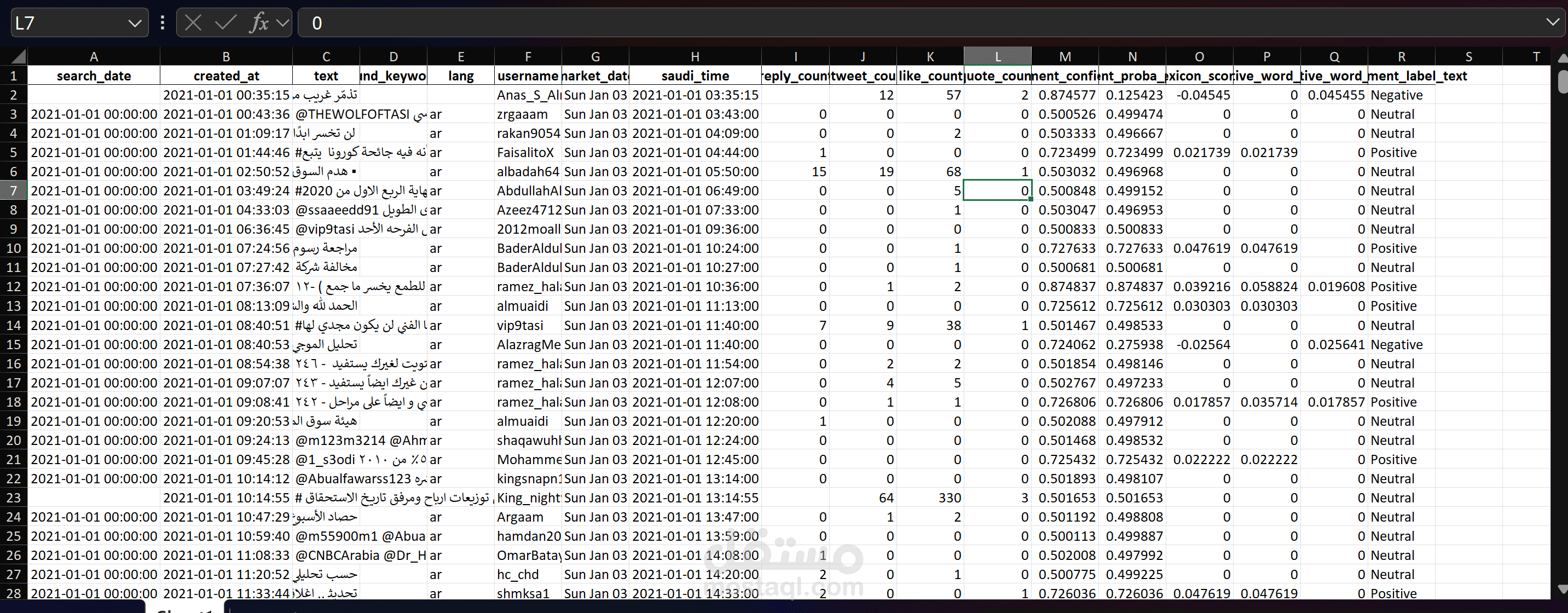Open Insert Function via fx icon
The image size is (1568, 613).
[259, 23]
